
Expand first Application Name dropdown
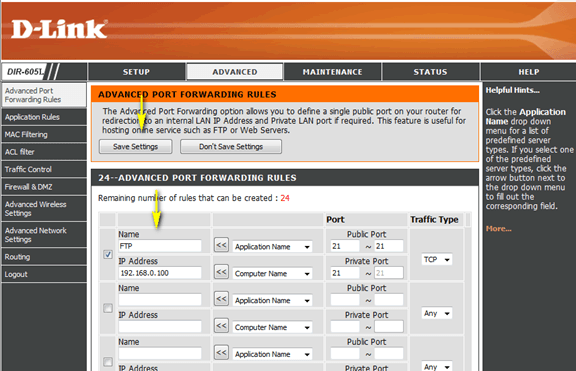click(x=273, y=246)
